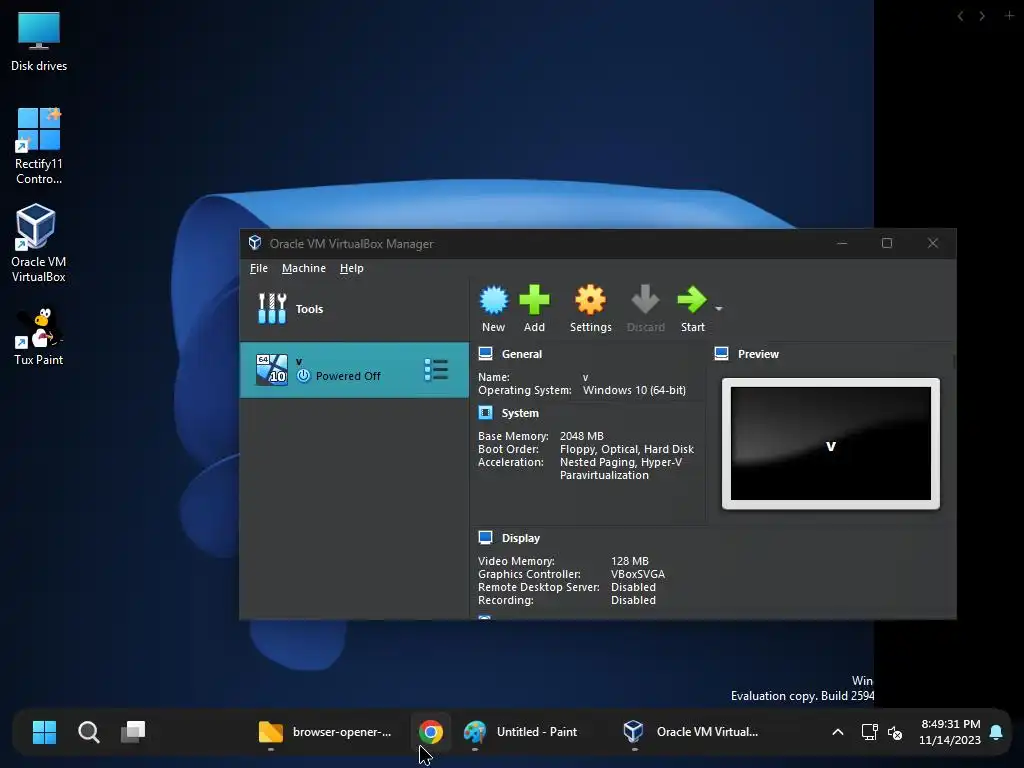Click the Preview section monitor icon
This screenshot has height=768, width=1024.
pos(721,354)
